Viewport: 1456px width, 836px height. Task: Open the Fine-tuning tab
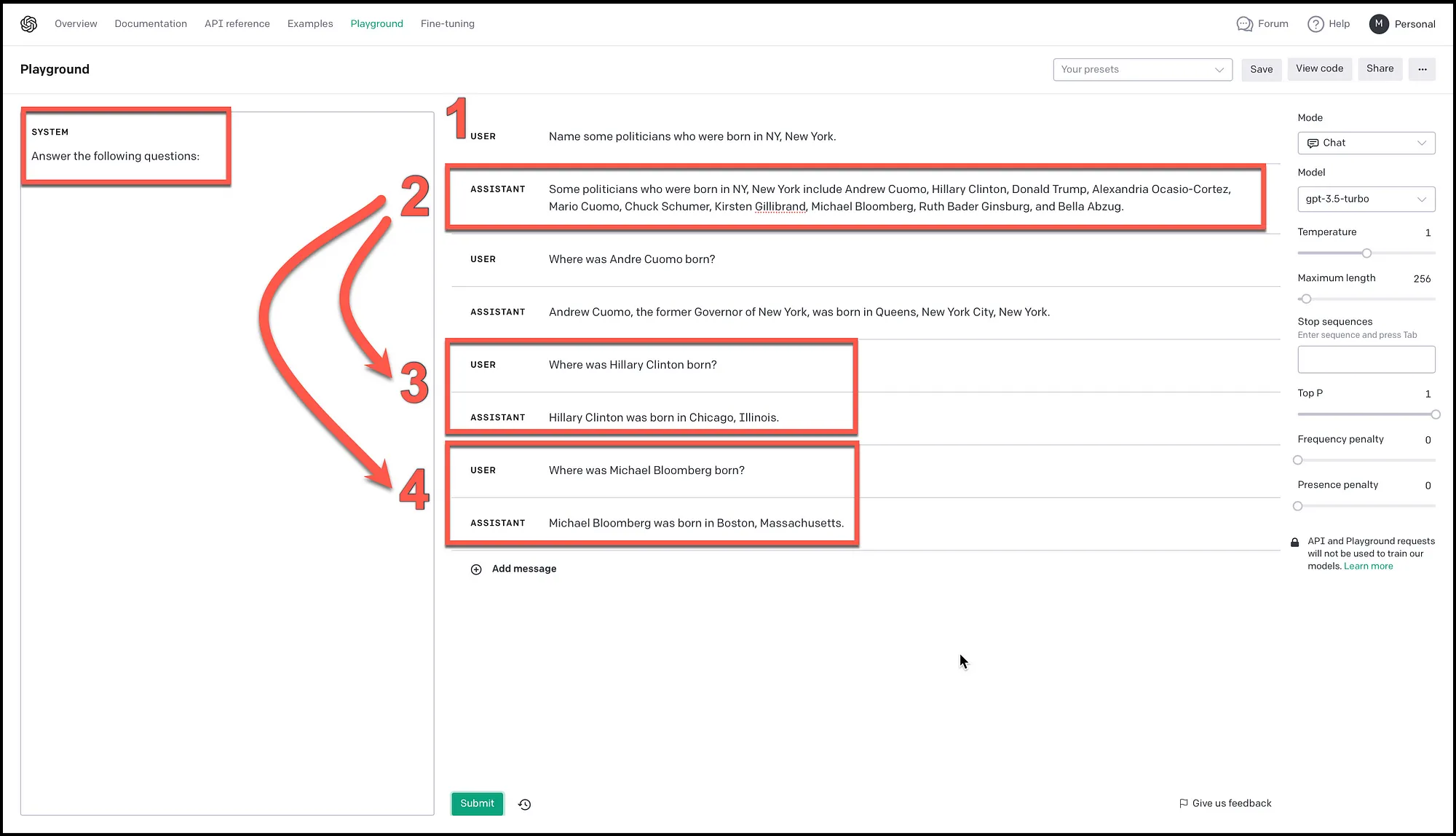click(448, 24)
